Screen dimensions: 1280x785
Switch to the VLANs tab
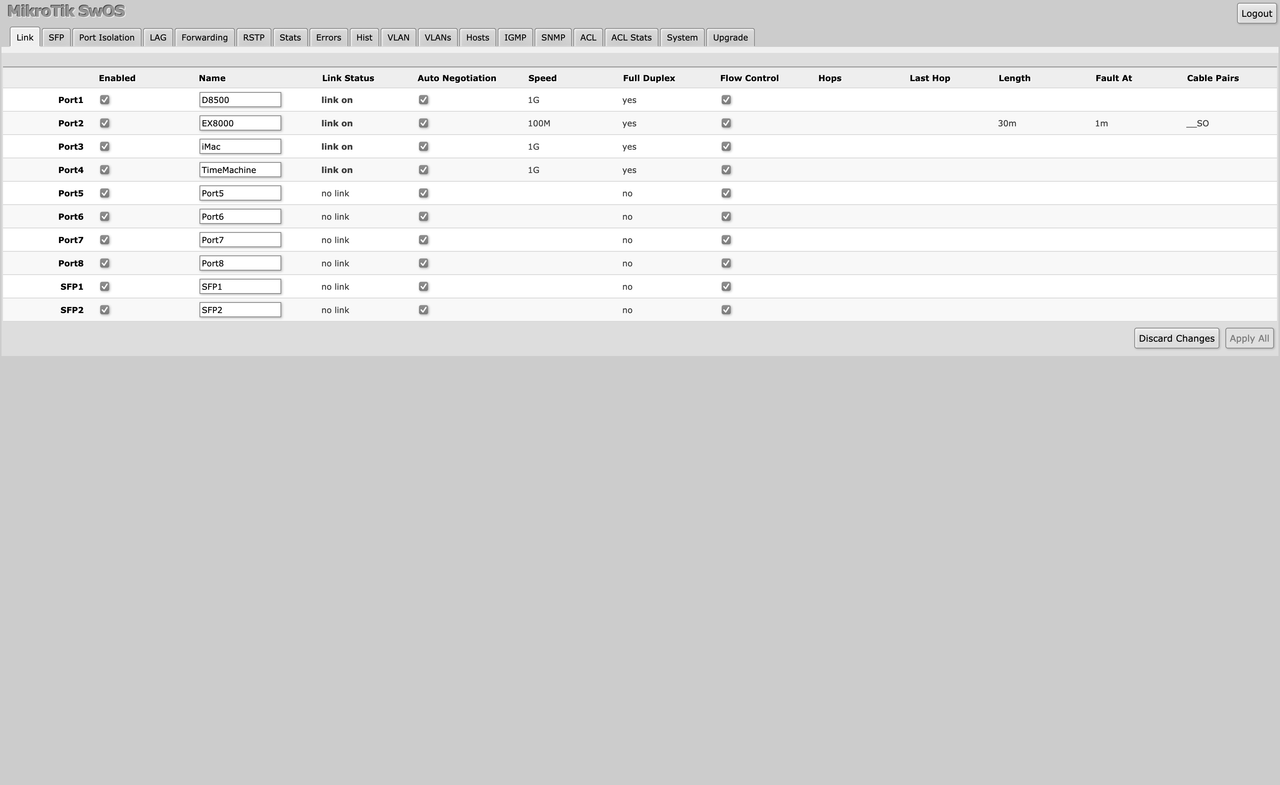(437, 37)
